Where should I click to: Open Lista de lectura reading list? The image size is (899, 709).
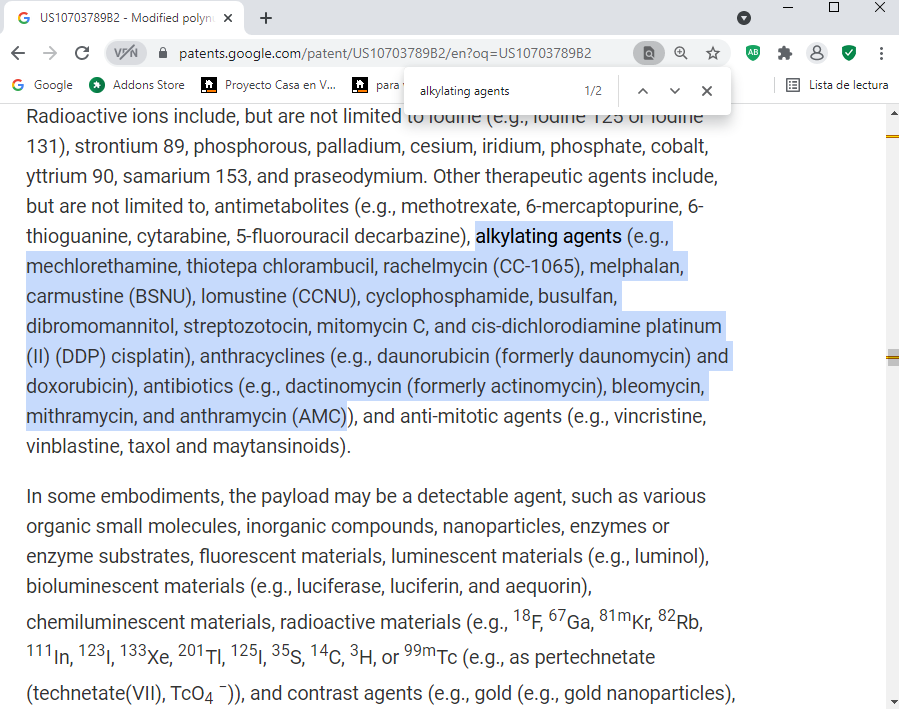coord(838,85)
